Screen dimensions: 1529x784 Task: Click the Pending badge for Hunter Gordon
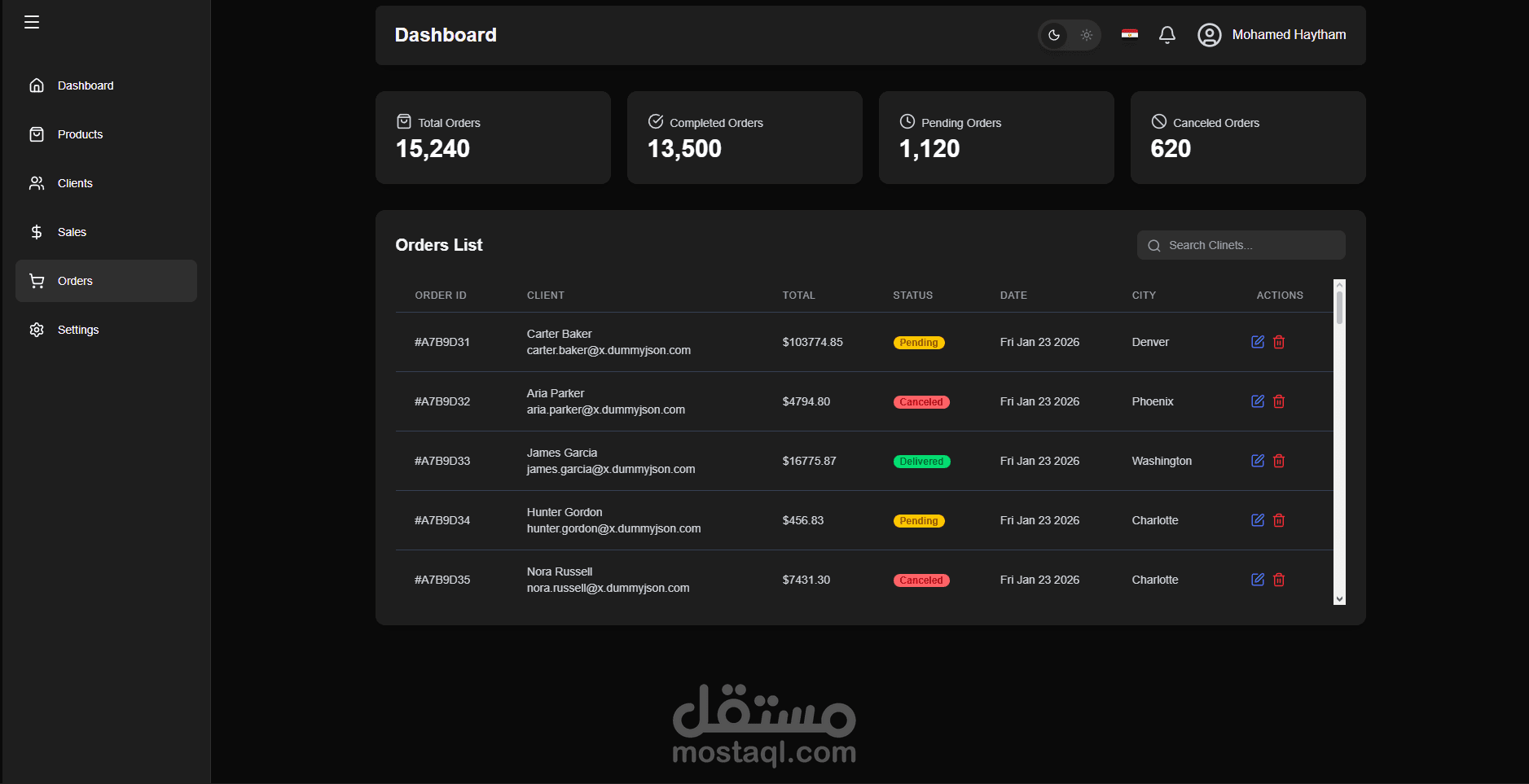pyautogui.click(x=919, y=521)
